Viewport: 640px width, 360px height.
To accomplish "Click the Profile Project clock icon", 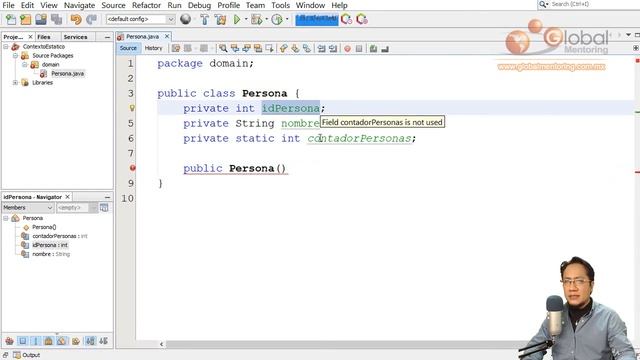I will click(277, 19).
